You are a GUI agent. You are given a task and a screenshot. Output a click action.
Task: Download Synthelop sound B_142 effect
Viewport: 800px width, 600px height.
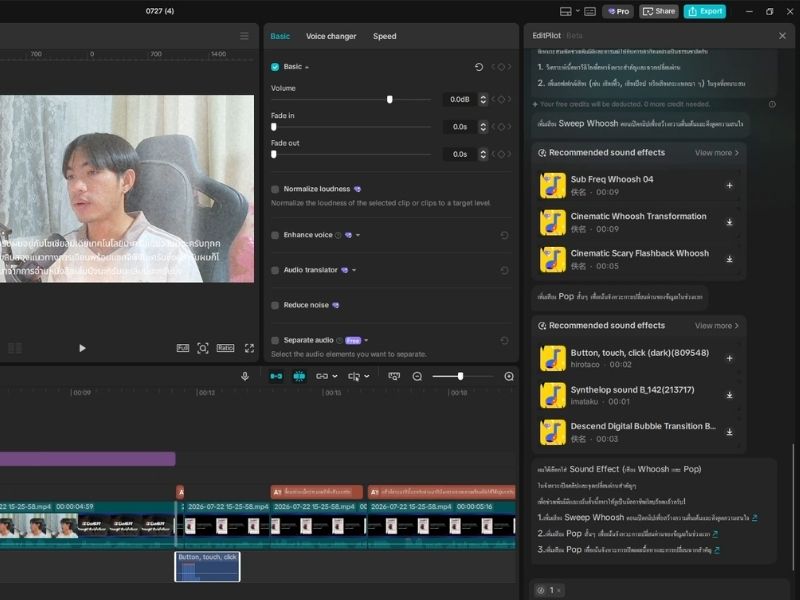coord(730,395)
